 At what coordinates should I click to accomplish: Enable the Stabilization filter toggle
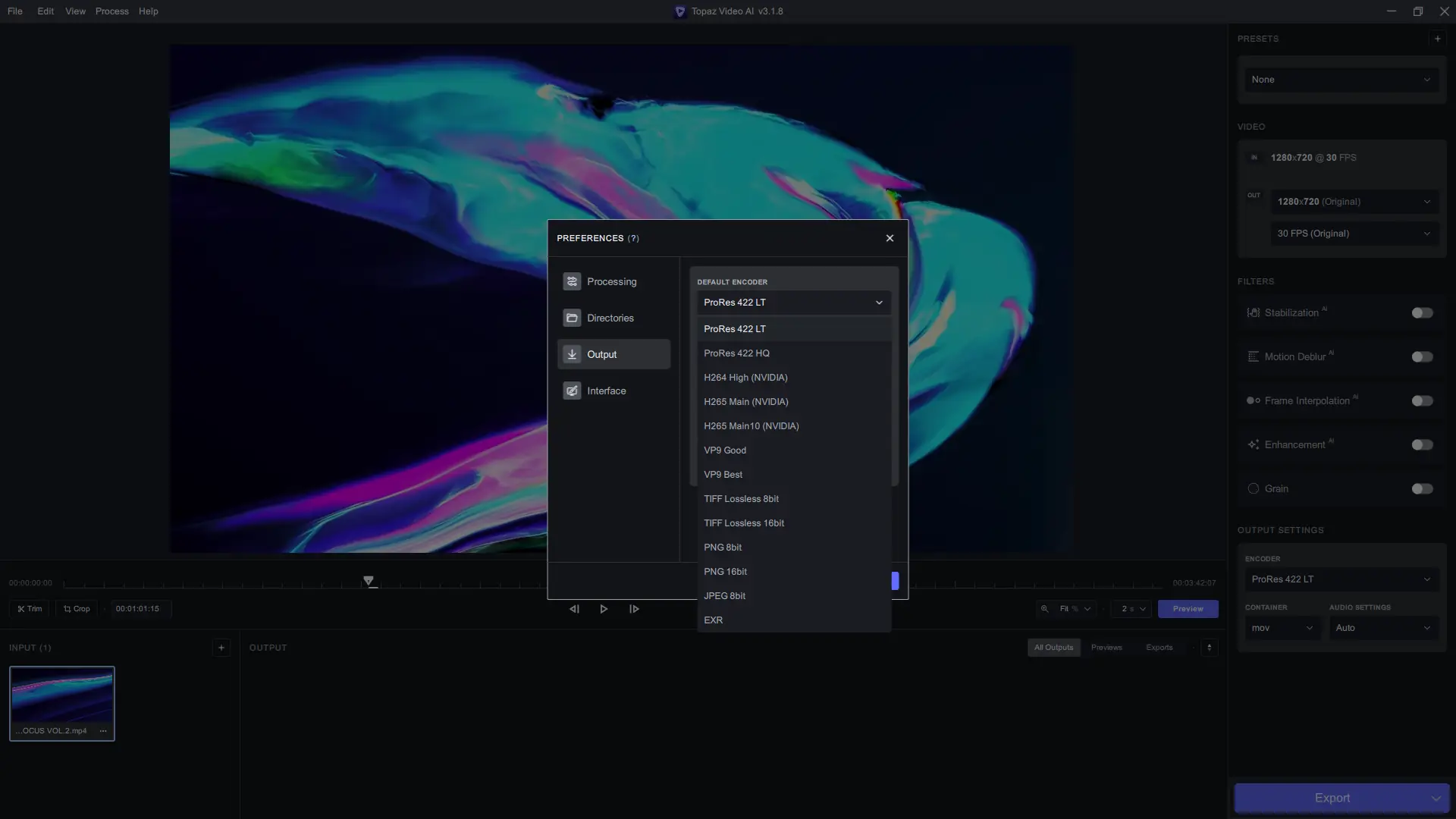pyautogui.click(x=1422, y=313)
